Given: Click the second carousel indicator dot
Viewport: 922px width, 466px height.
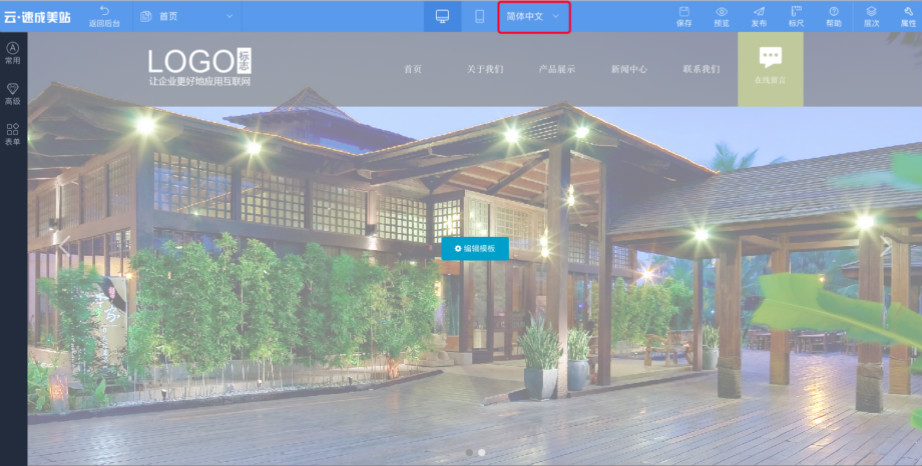Looking at the screenshot, I should pyautogui.click(x=481, y=453).
